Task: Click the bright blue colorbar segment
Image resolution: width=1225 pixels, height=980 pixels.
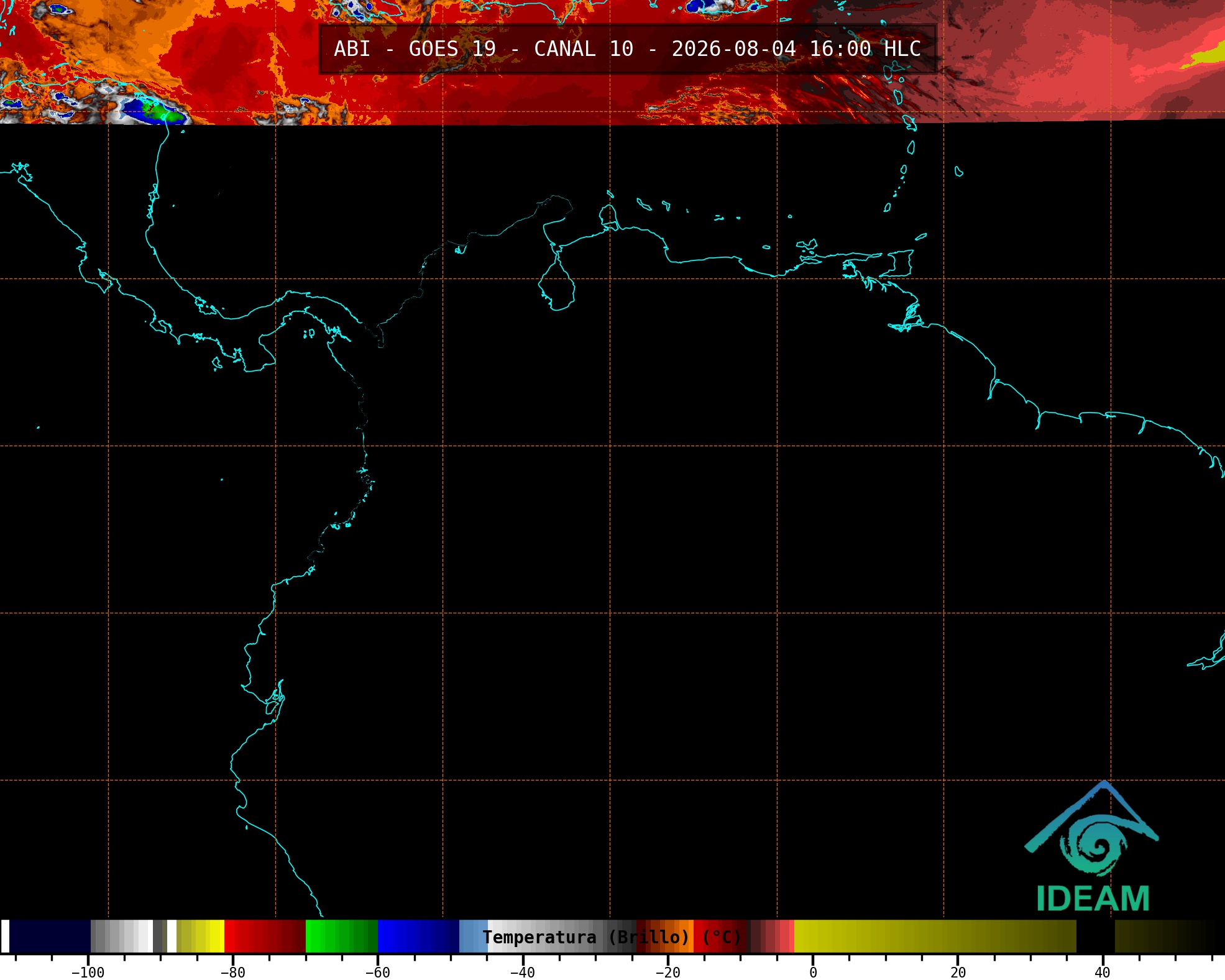Action: (x=418, y=936)
